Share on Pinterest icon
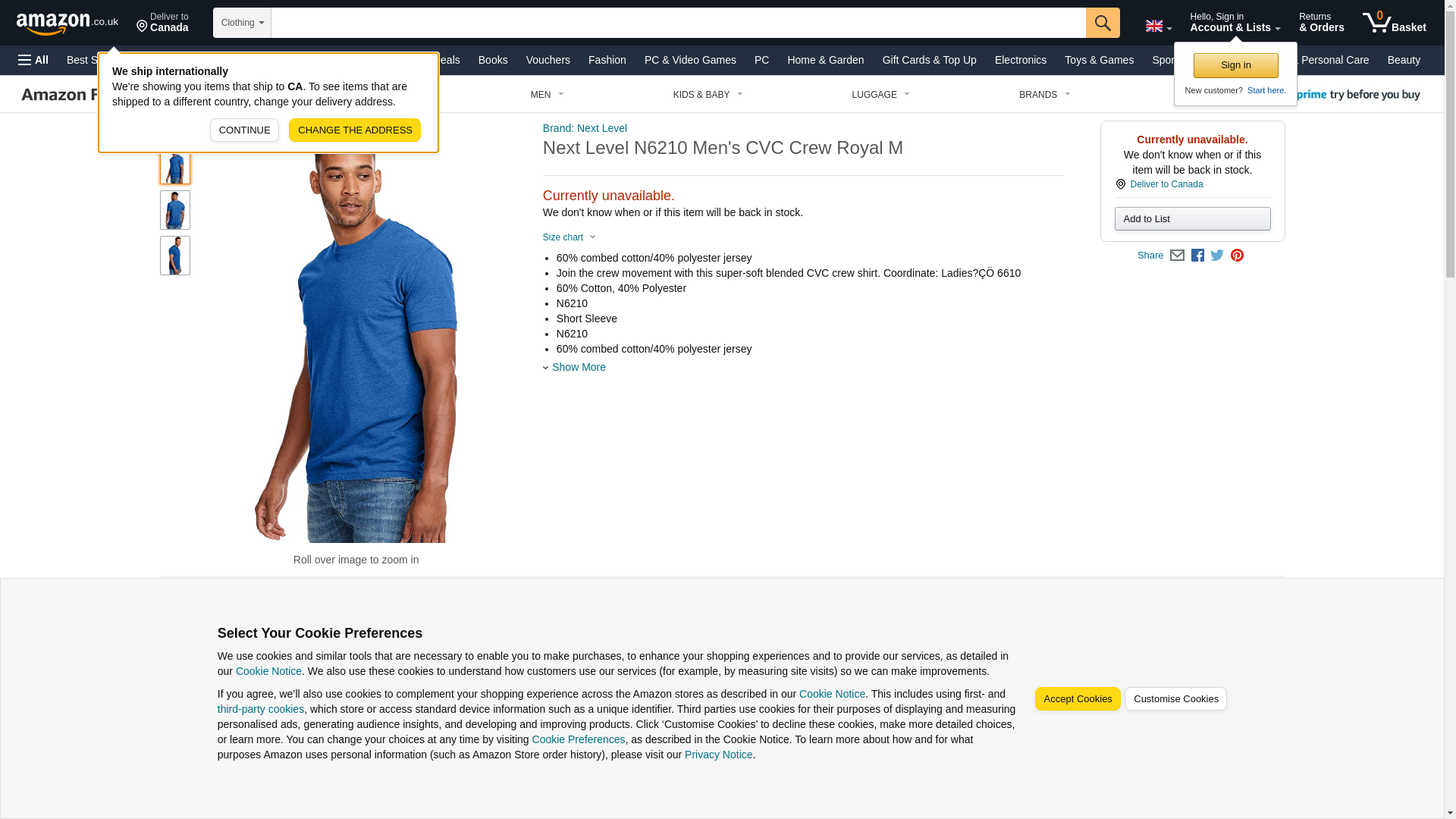The image size is (1456, 819). (1237, 256)
